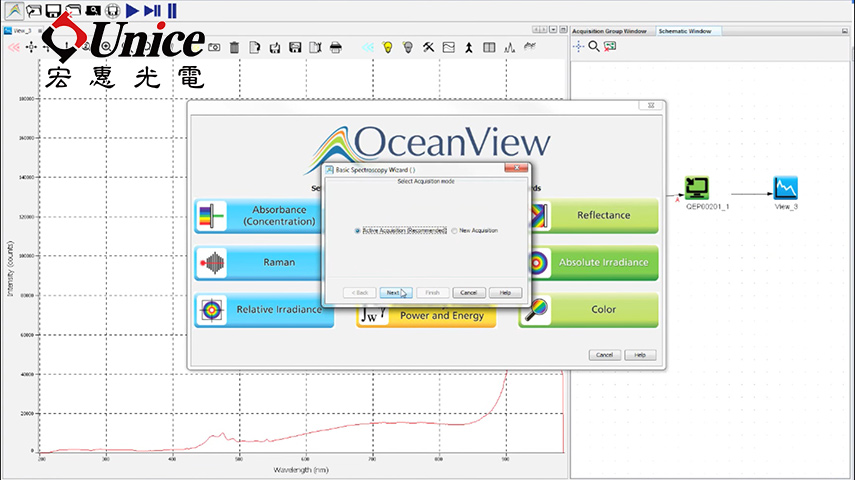Choose the Absorbance (Concentration) wizard button
855x480 pixels.
(x=258, y=216)
